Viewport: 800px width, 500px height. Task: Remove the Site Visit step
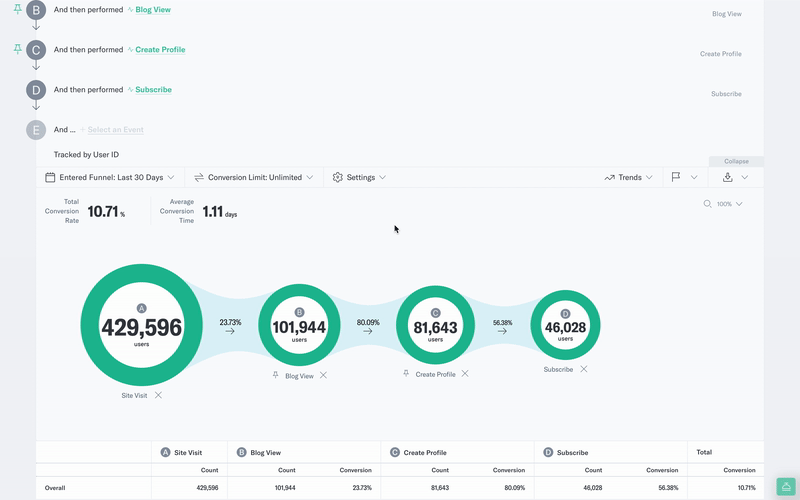pos(159,395)
